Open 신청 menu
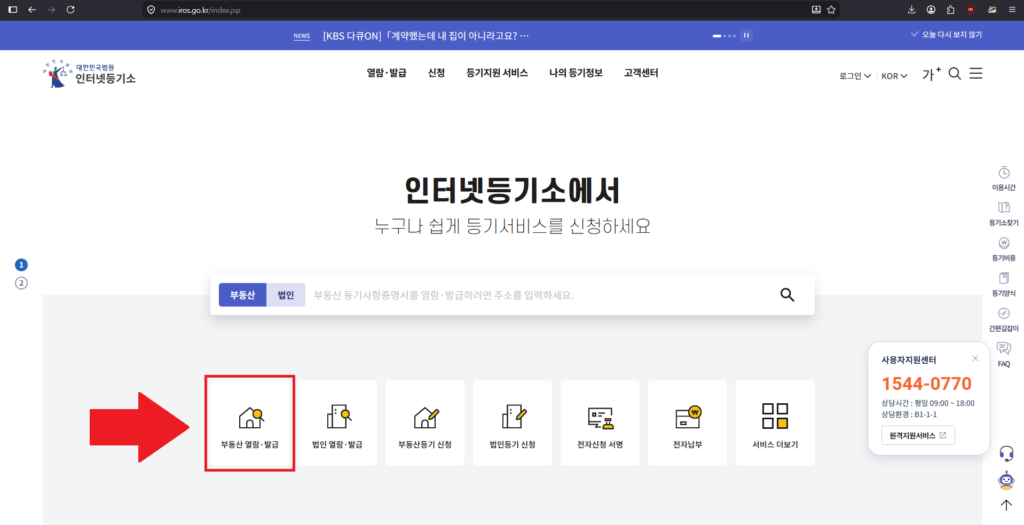The height and width of the screenshot is (525, 1024). pos(436,73)
